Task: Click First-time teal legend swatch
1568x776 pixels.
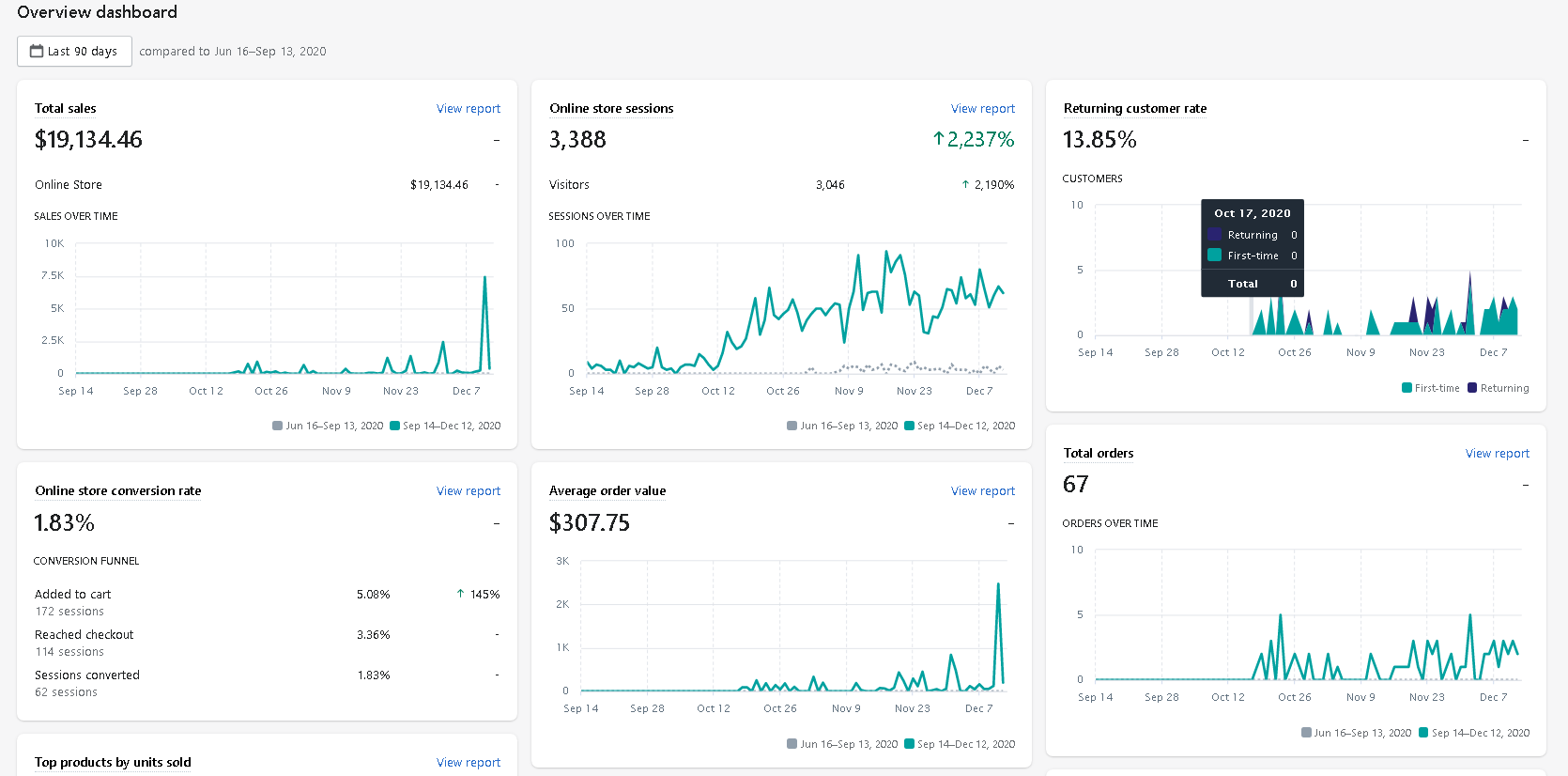Action: 1407,388
